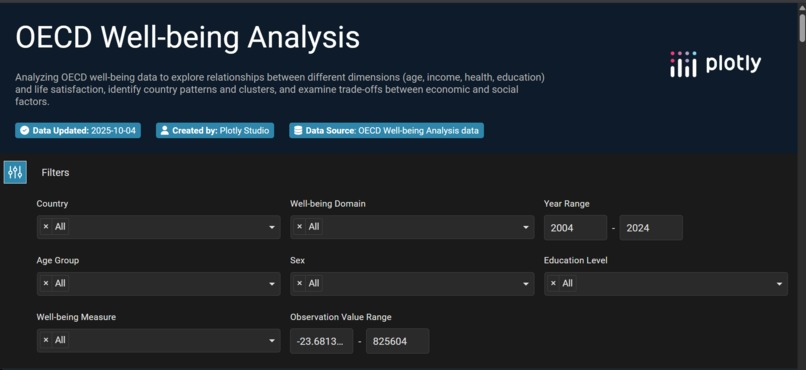Click the Sex label
This screenshot has width=806, height=370.
pyautogui.click(x=297, y=261)
